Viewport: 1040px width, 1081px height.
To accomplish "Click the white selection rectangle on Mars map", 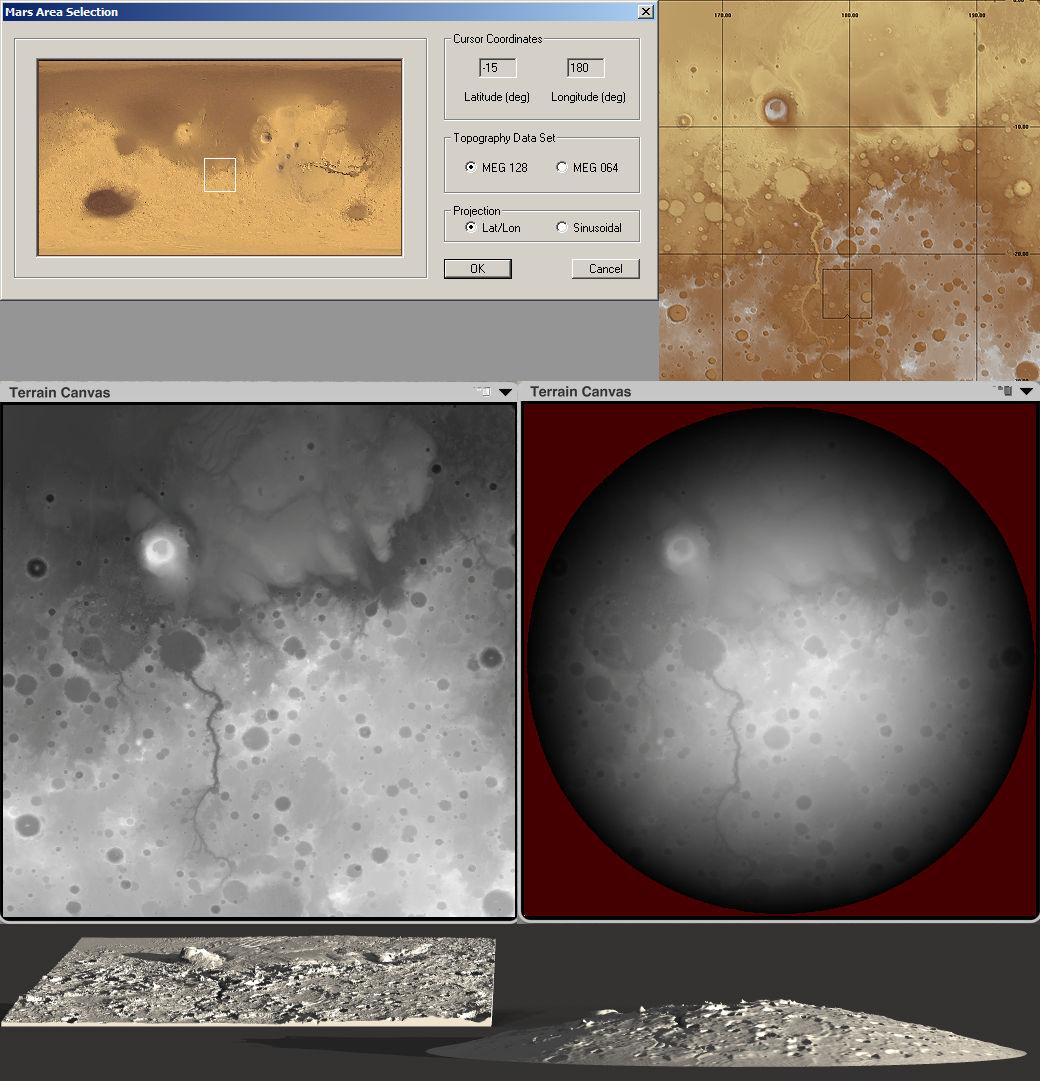I will (220, 174).
